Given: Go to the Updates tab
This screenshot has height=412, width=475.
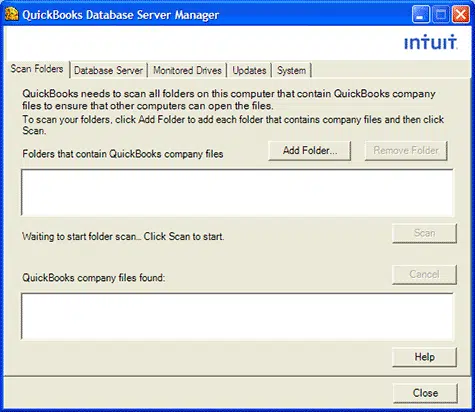Looking at the screenshot, I should [249, 70].
